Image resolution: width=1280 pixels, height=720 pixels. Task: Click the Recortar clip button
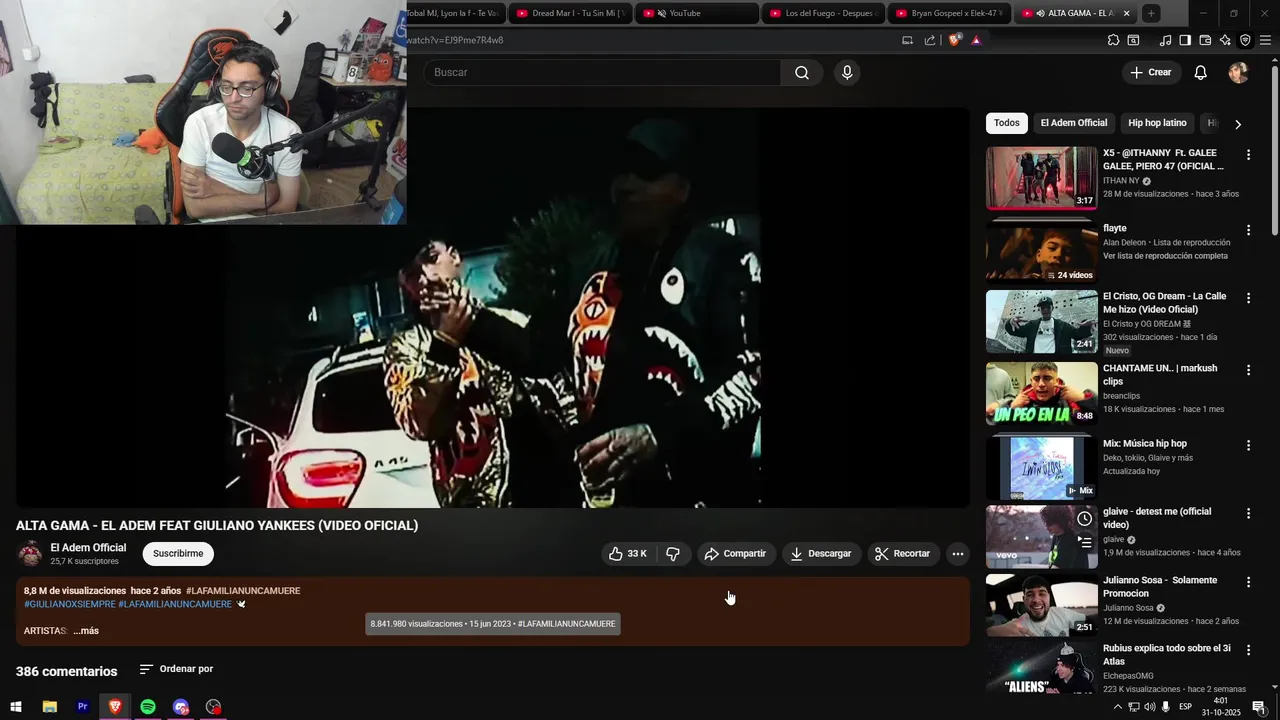point(903,554)
